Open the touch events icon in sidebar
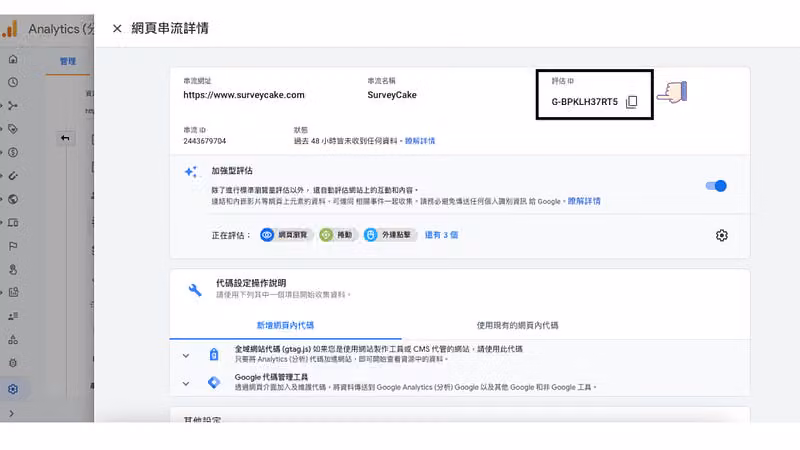Screen dimensions: 800x450 point(13,269)
